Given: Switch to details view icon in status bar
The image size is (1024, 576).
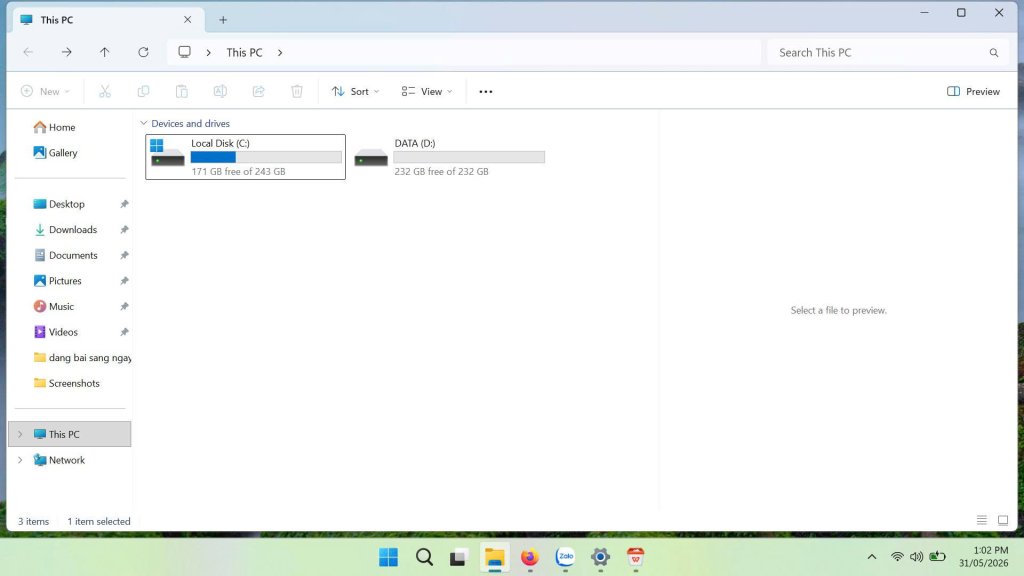Looking at the screenshot, I should (982, 520).
